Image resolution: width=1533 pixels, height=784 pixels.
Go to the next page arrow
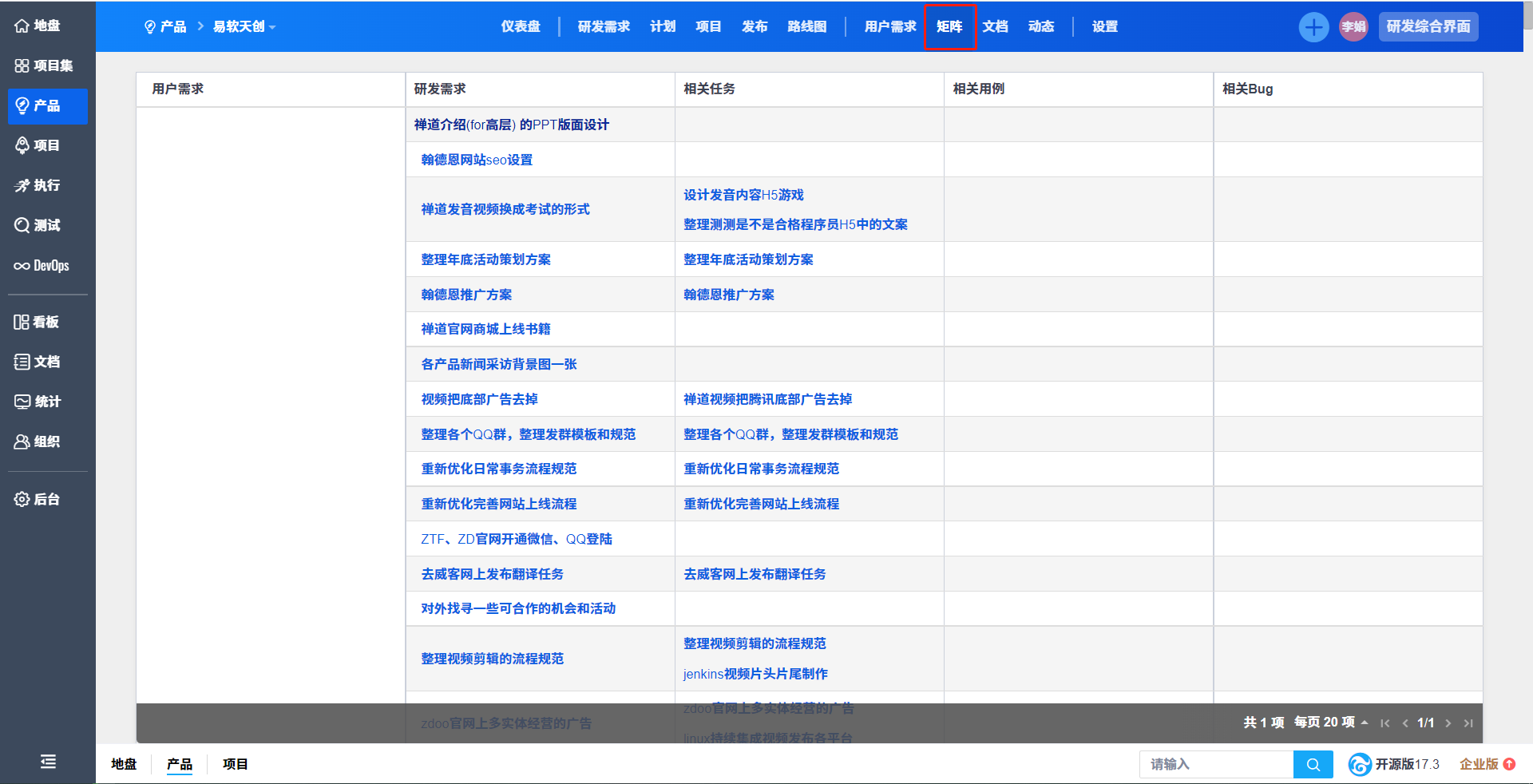[1448, 723]
